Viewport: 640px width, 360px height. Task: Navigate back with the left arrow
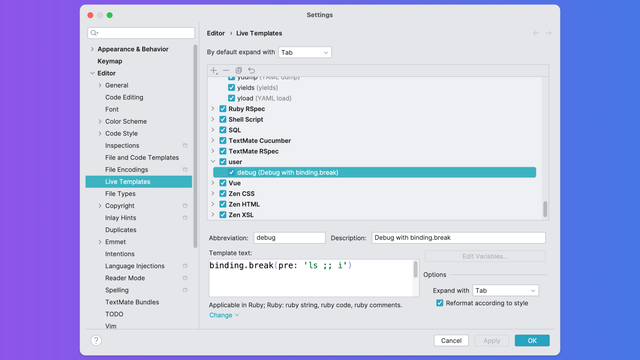[x=536, y=33]
